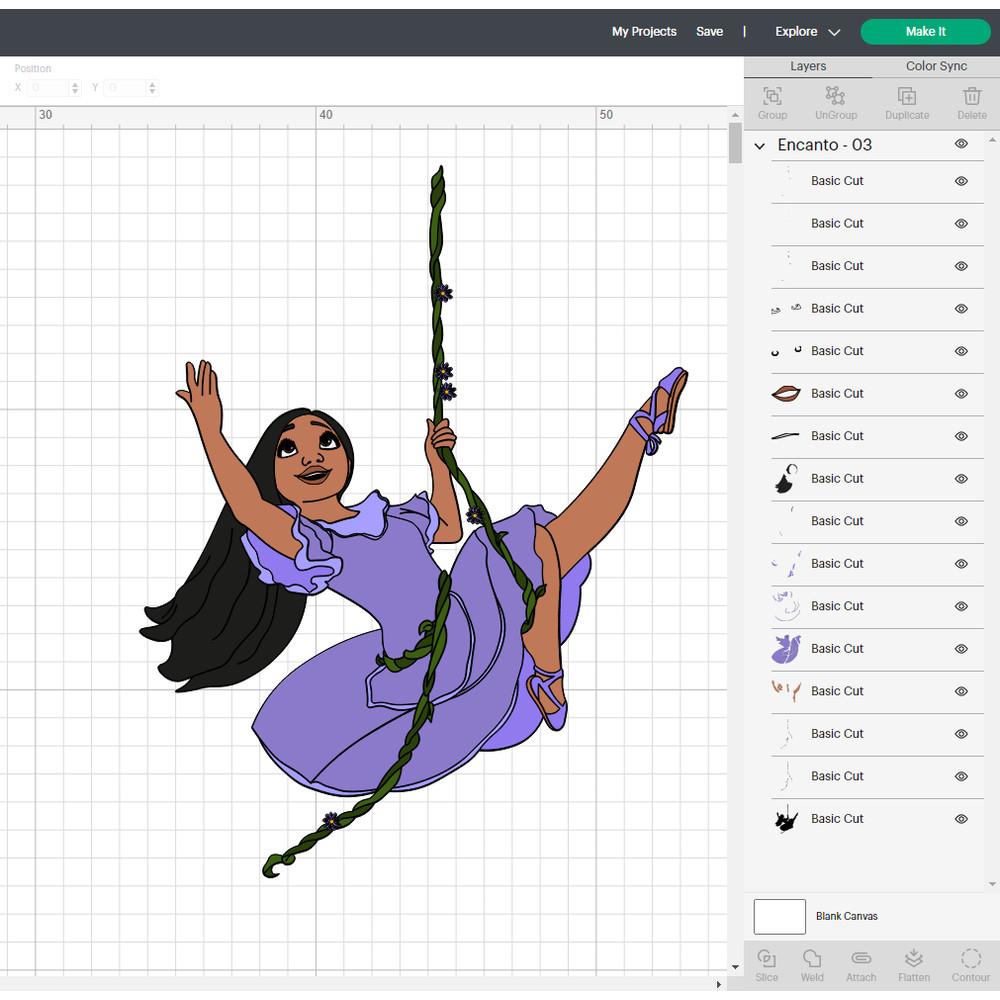The width and height of the screenshot is (1000, 1000).
Task: Open the Explore dropdown
Action: click(806, 31)
